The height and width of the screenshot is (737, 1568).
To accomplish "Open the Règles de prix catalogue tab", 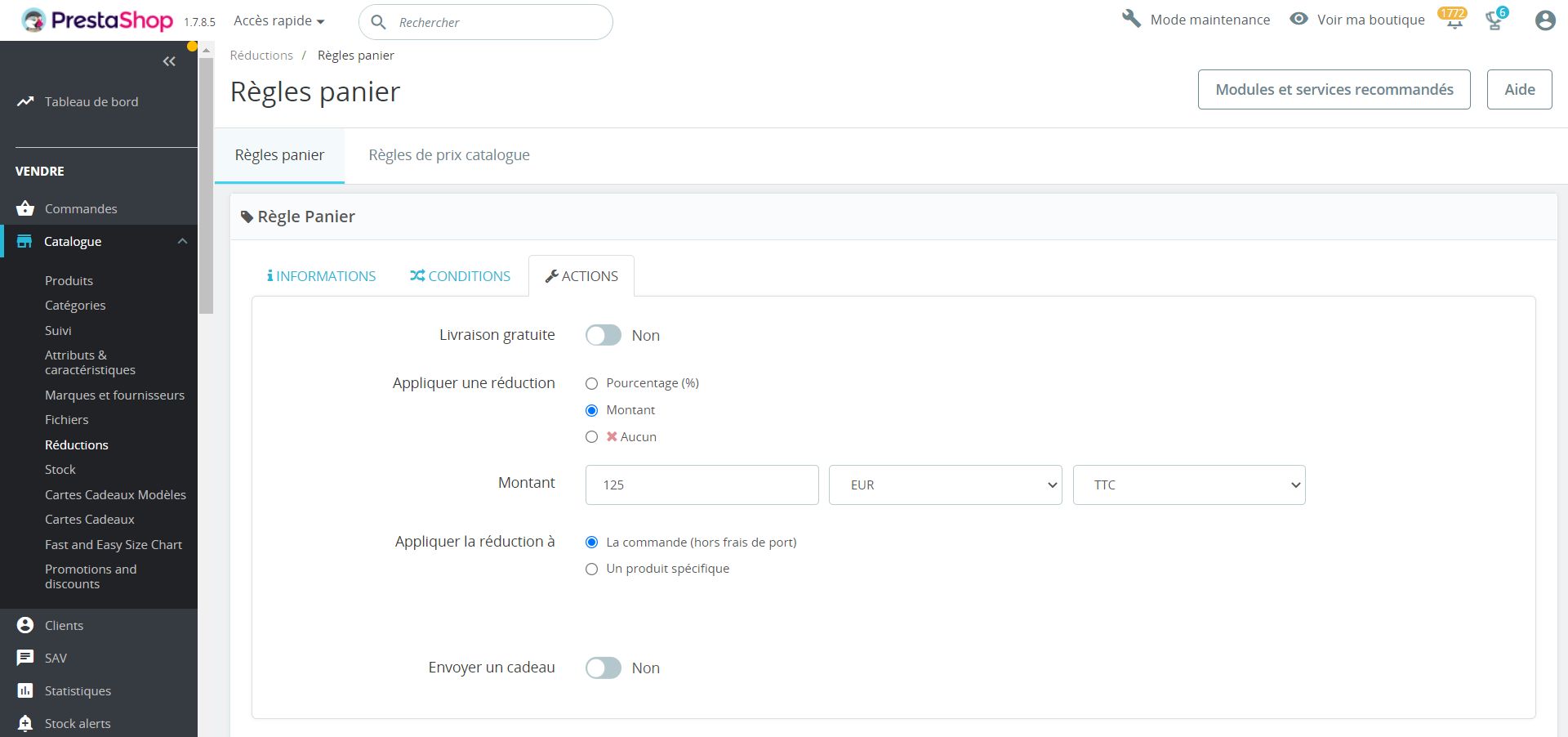I will tap(449, 155).
